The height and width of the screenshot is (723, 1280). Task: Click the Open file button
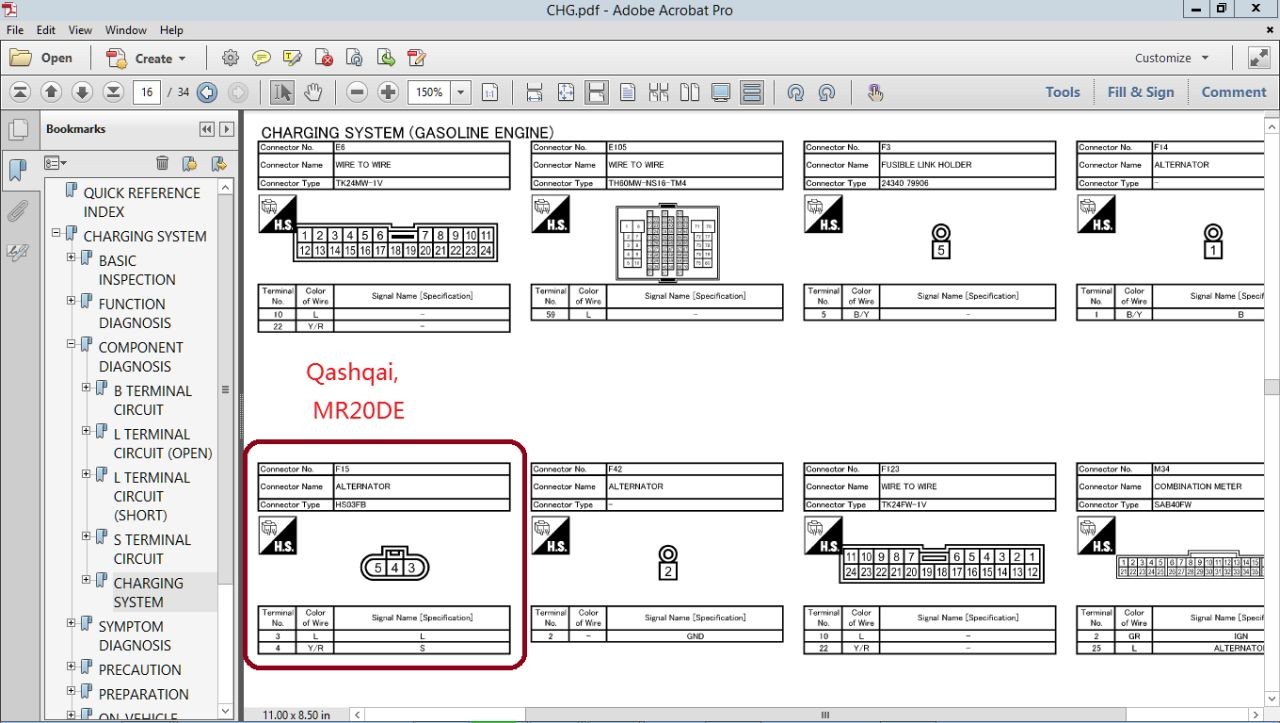[x=42, y=58]
